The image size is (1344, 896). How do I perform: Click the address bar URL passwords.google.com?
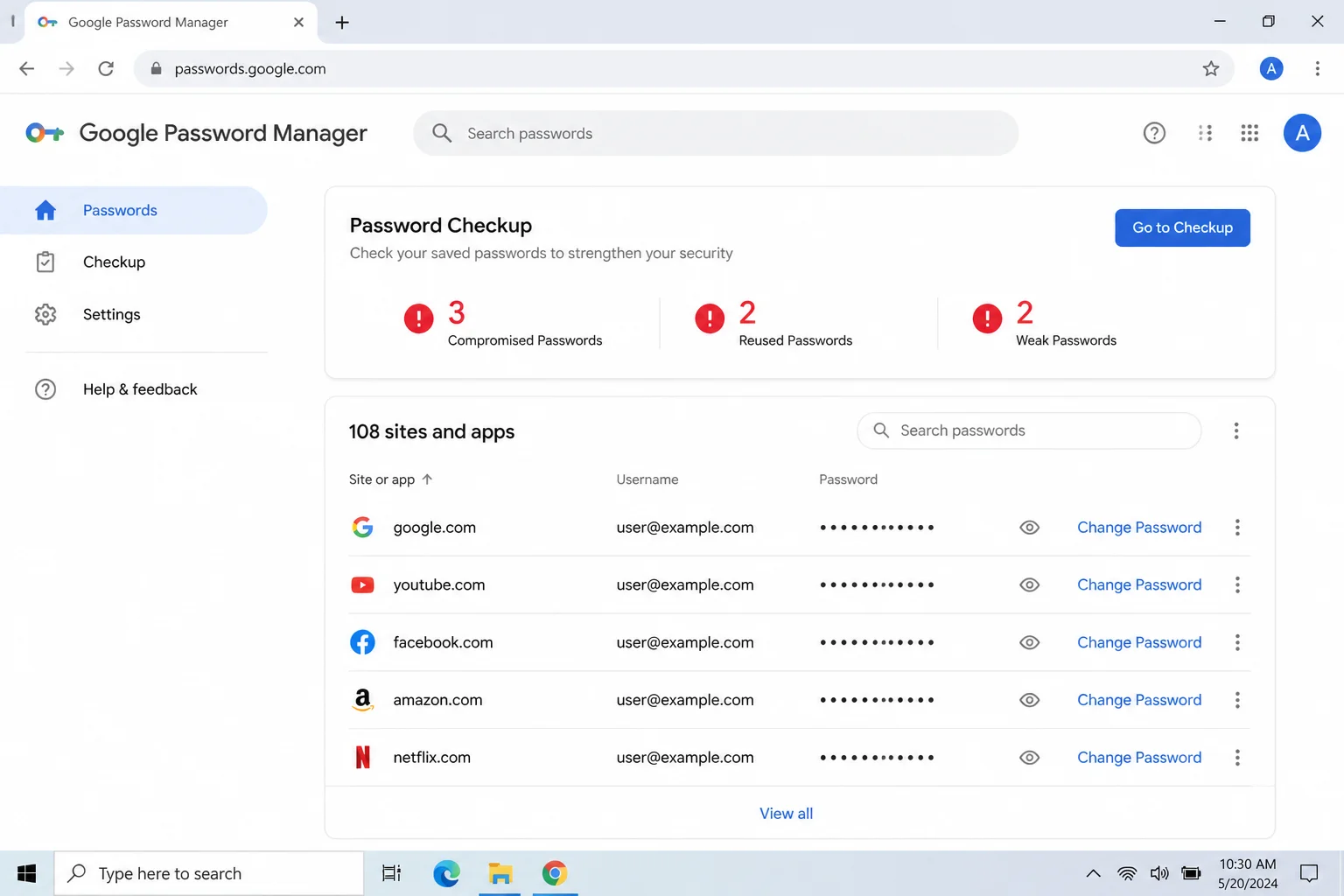click(x=250, y=68)
